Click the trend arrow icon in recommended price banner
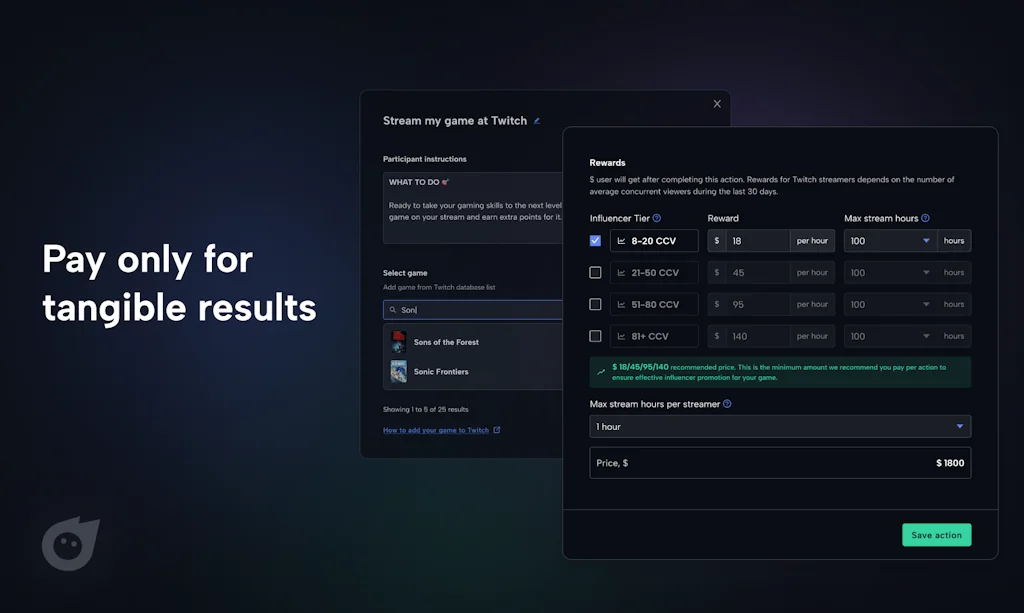The height and width of the screenshot is (613, 1024). [601, 372]
